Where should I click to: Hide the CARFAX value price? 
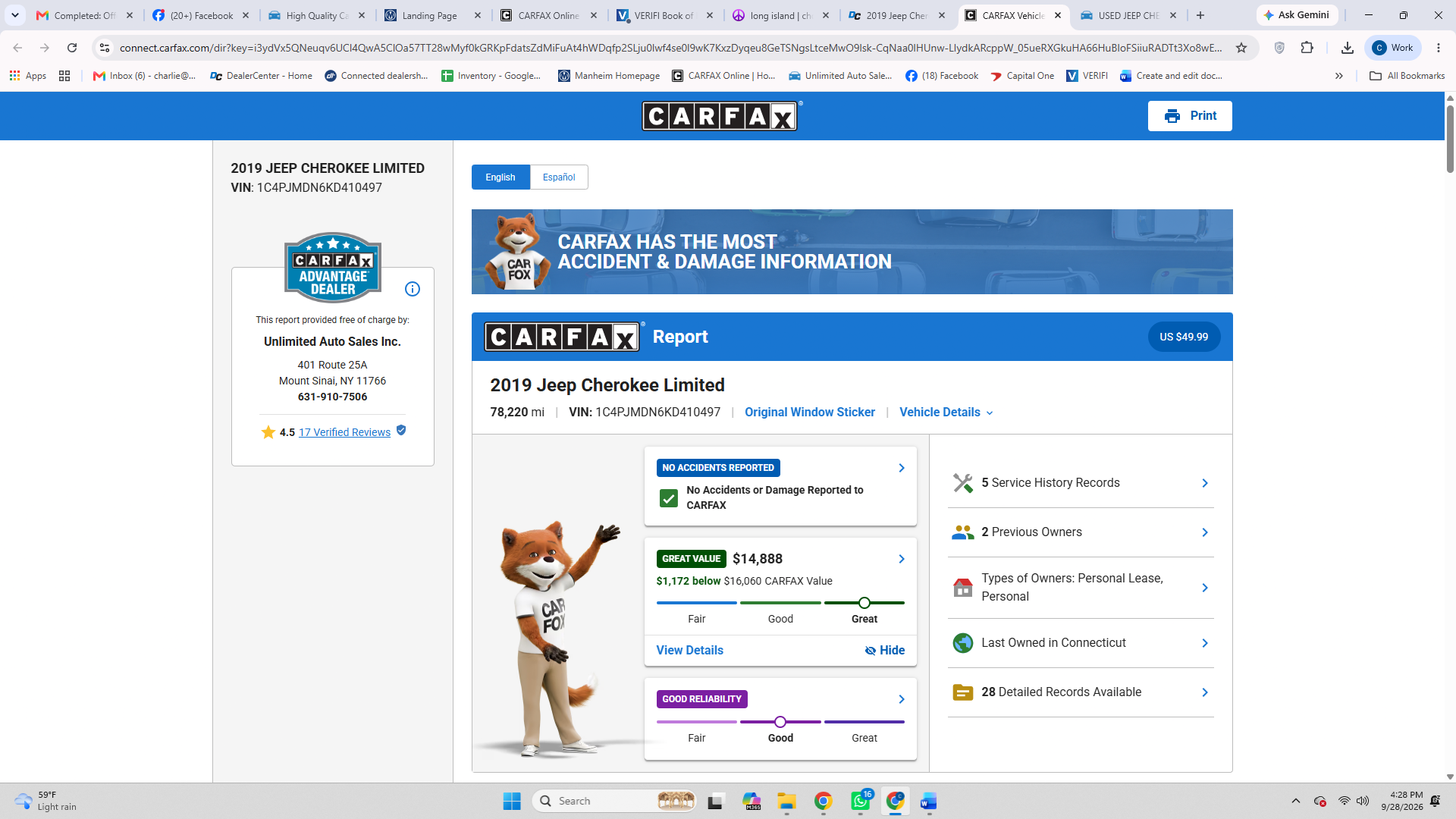click(x=885, y=651)
